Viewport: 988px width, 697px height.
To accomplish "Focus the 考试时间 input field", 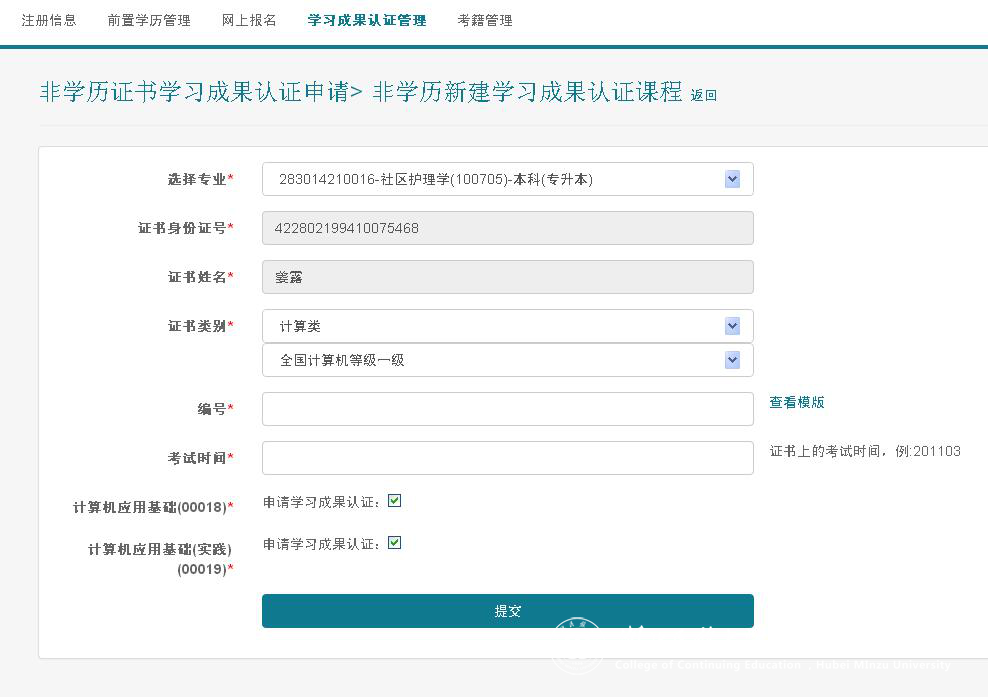I will tap(507, 457).
